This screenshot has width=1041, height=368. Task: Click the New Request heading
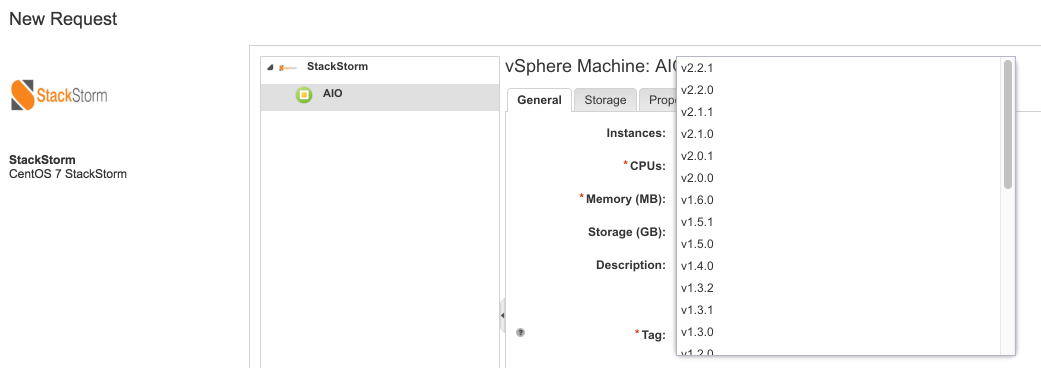coord(63,19)
